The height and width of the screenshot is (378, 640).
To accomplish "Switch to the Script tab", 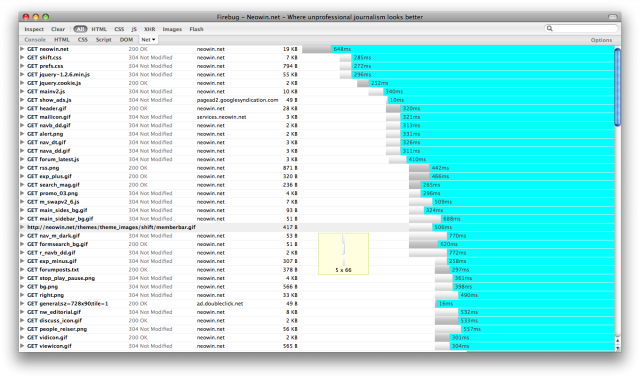I will 103,40.
